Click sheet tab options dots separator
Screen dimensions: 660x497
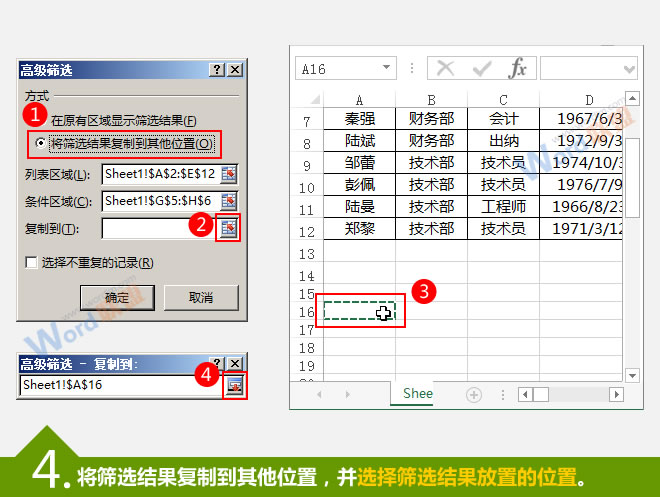point(503,394)
